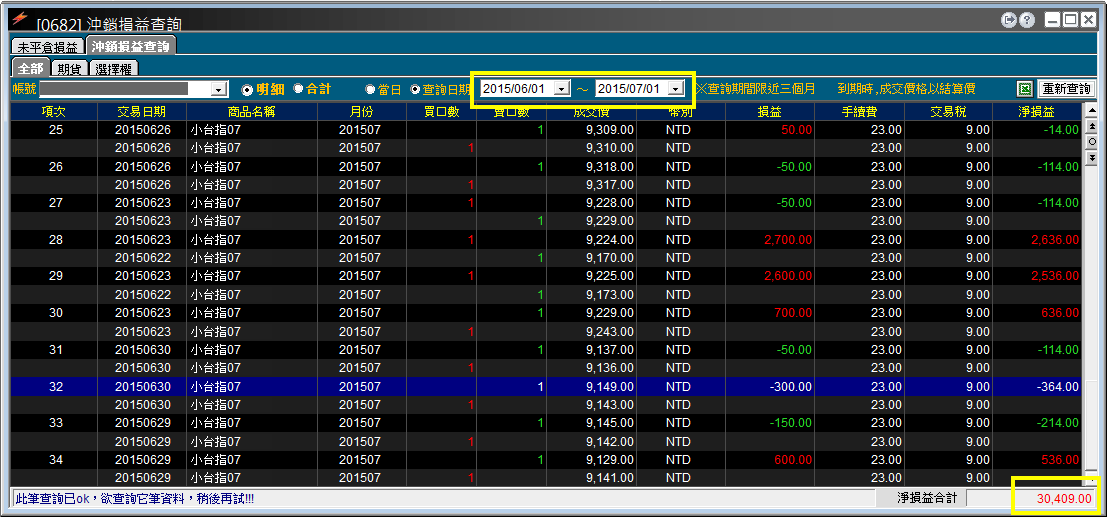
Task: Select the 明細 radio button
Action: pyautogui.click(x=246, y=90)
